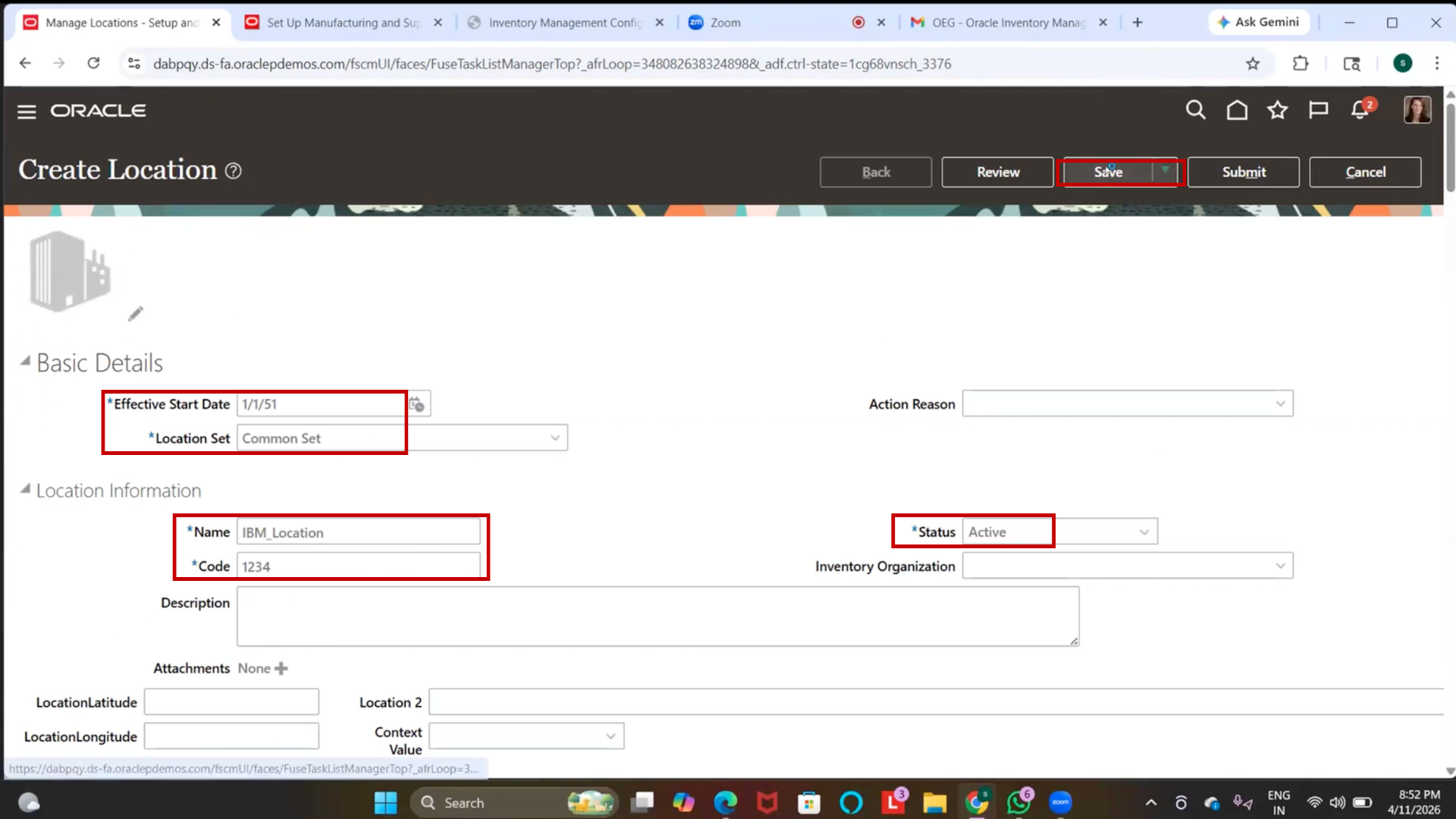
Task: Open the Context Value dropdown
Action: coord(610,736)
